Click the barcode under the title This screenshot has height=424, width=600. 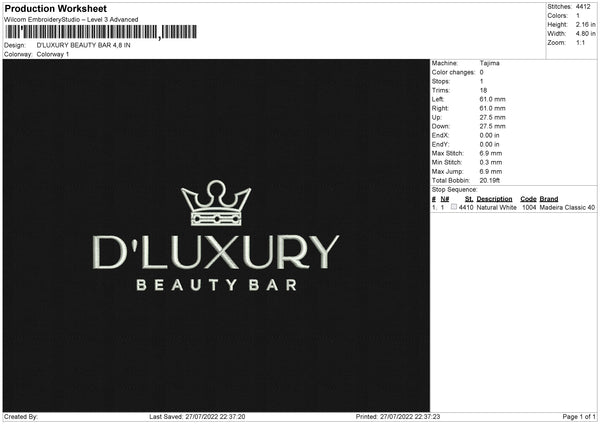click(x=101, y=32)
